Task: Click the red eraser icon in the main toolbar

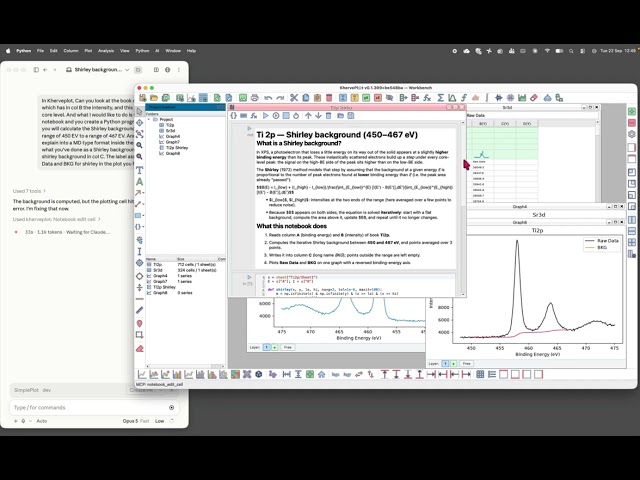Action: [x=533, y=98]
